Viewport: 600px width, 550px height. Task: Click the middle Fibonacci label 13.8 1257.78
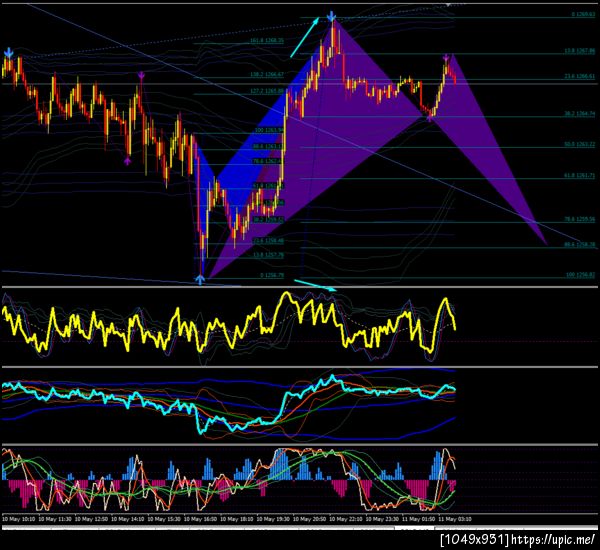(269, 255)
